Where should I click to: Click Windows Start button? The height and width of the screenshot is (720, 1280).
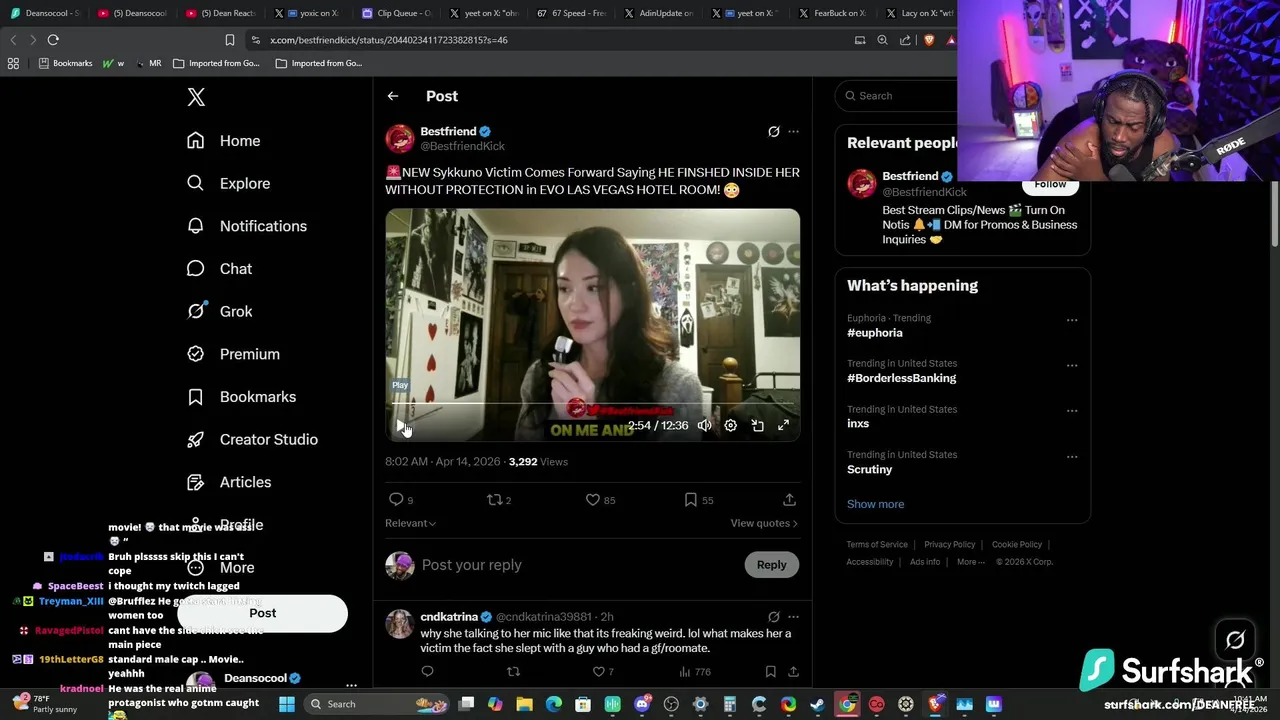pyautogui.click(x=287, y=704)
